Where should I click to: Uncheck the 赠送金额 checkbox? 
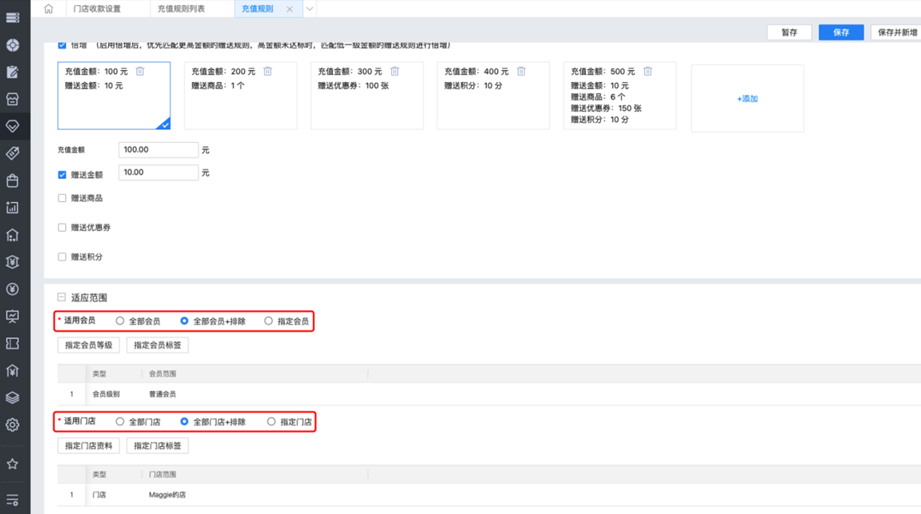(62, 174)
